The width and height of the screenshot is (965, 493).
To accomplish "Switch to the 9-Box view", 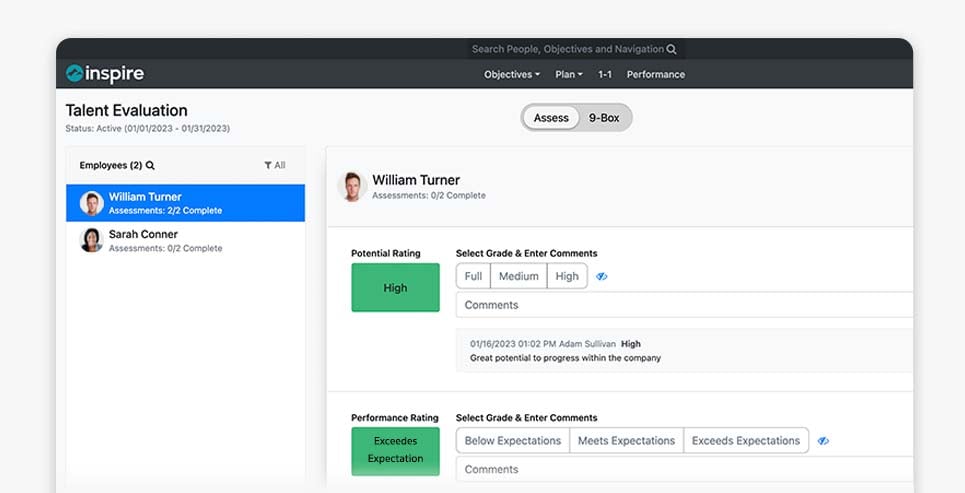I will click(x=604, y=118).
